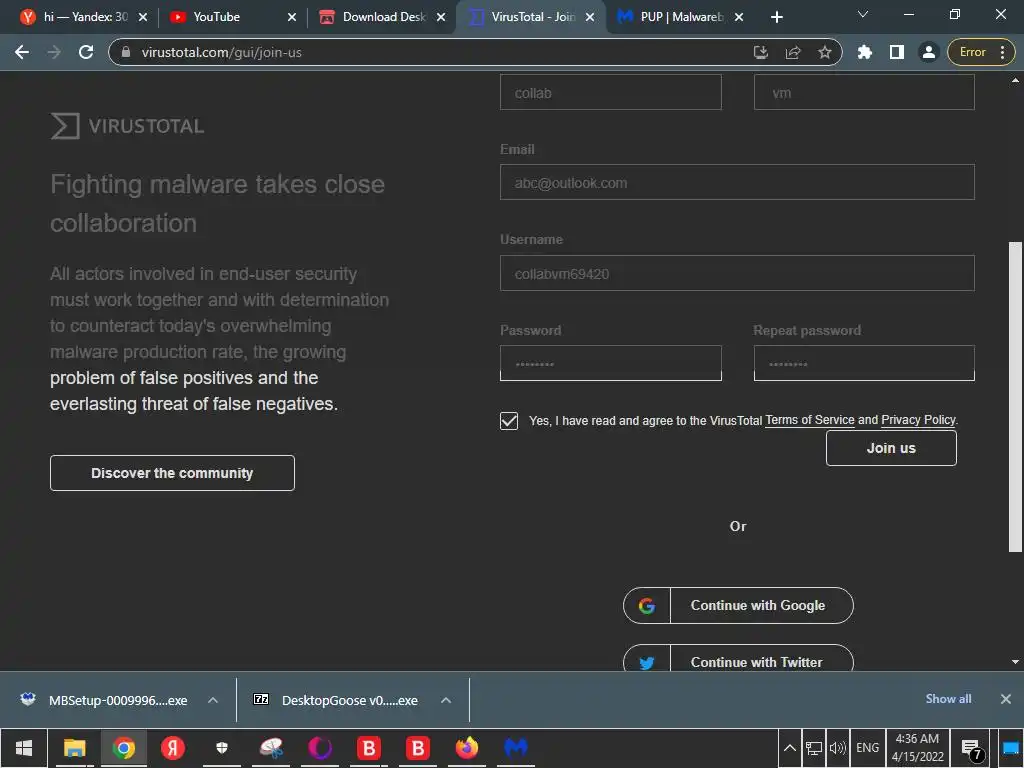Open the Chrome profile avatar
The height and width of the screenshot is (768, 1024).
[928, 52]
